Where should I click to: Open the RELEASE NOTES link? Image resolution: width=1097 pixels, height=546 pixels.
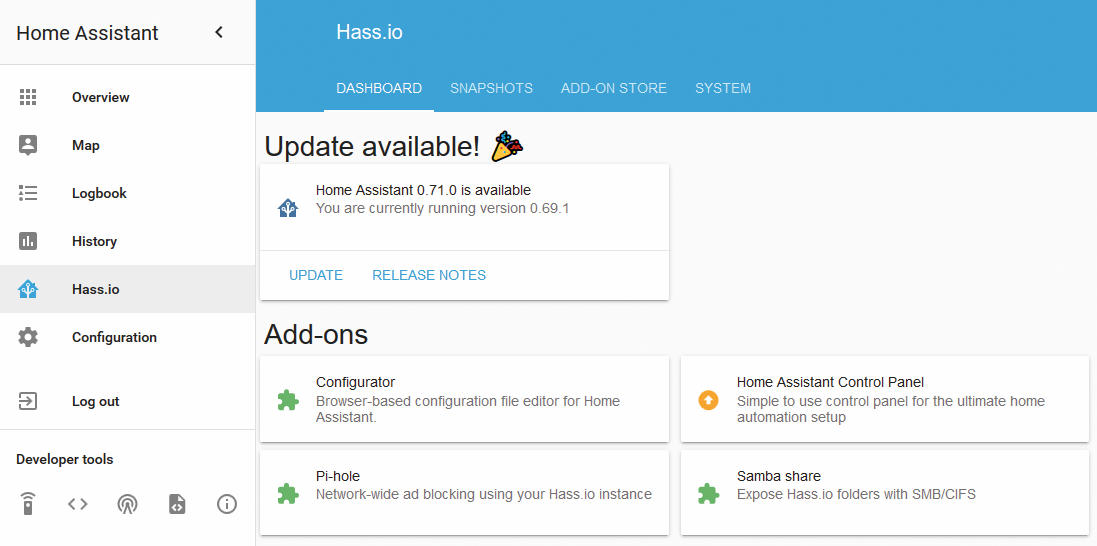click(x=429, y=275)
